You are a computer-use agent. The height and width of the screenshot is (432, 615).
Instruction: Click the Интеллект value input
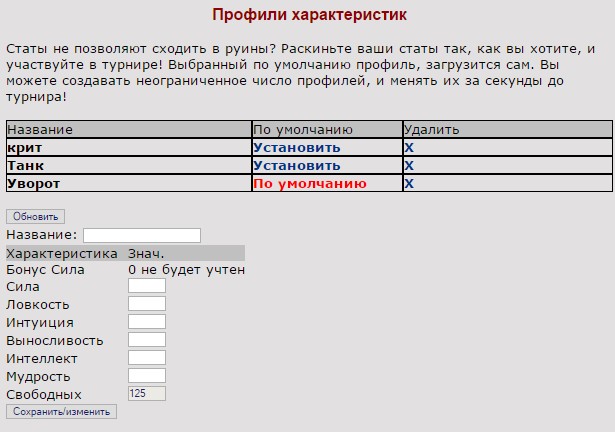pyautogui.click(x=147, y=358)
